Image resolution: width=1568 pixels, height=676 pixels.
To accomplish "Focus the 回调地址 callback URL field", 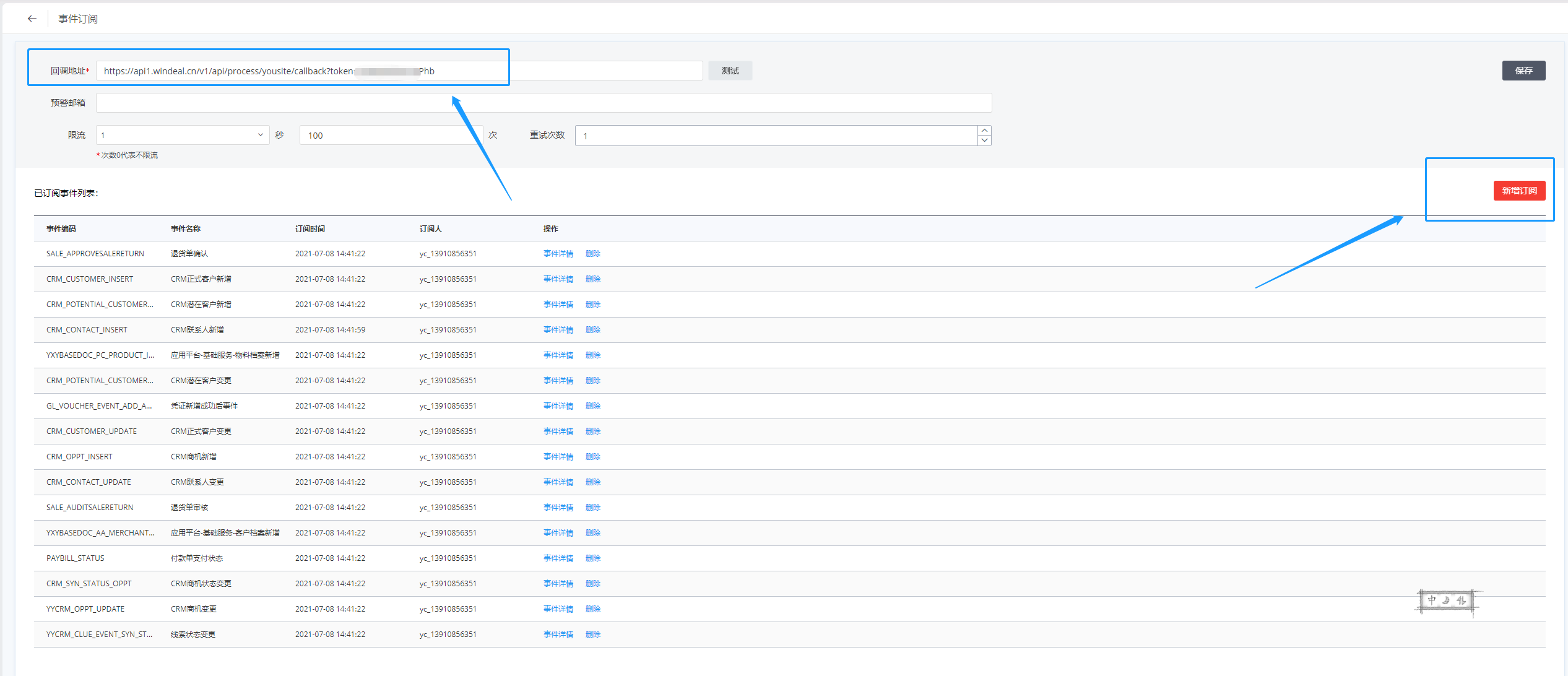I will coord(399,71).
